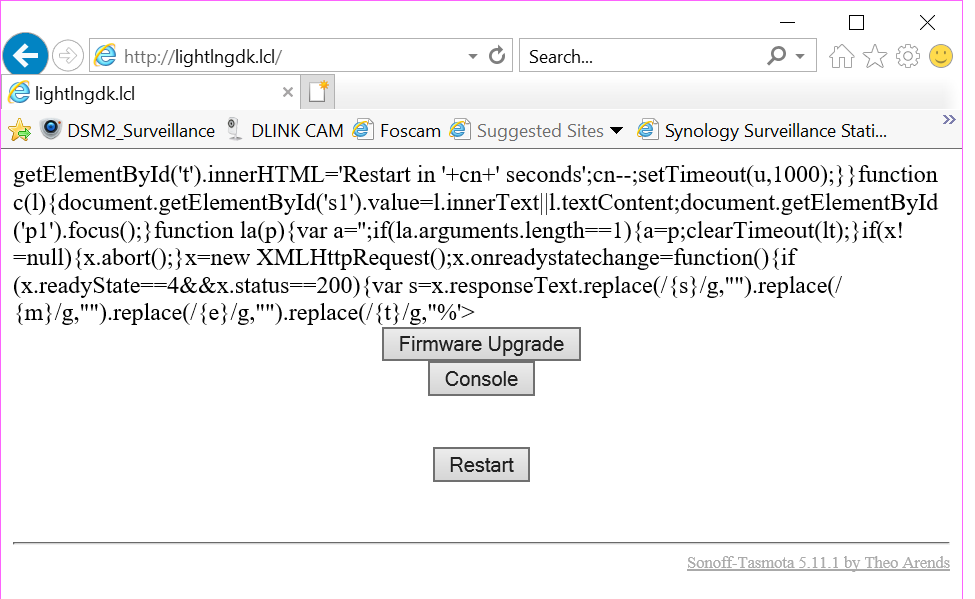
Task: Click inside the Search... box
Action: point(642,57)
